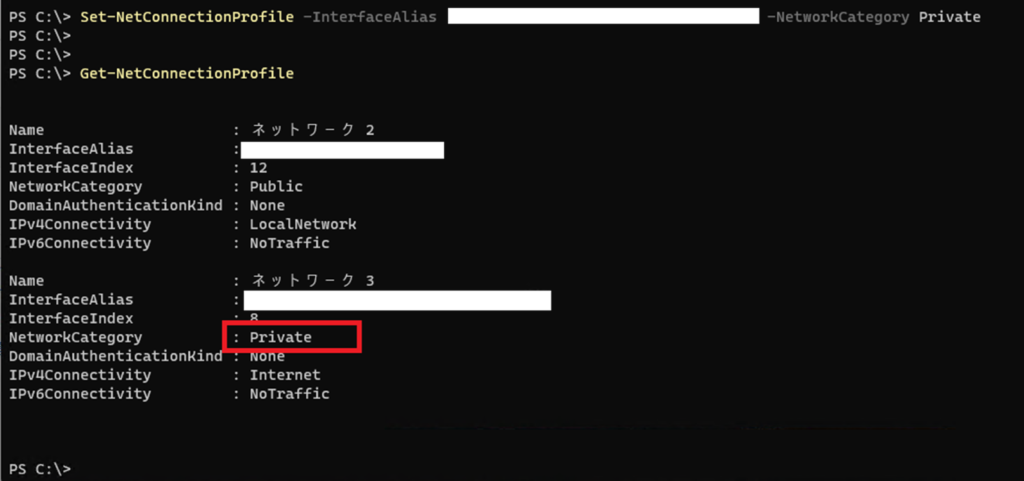Click the Get-NetConnectionProfile command text
Screen dimensions: 1024x481
pos(187,74)
